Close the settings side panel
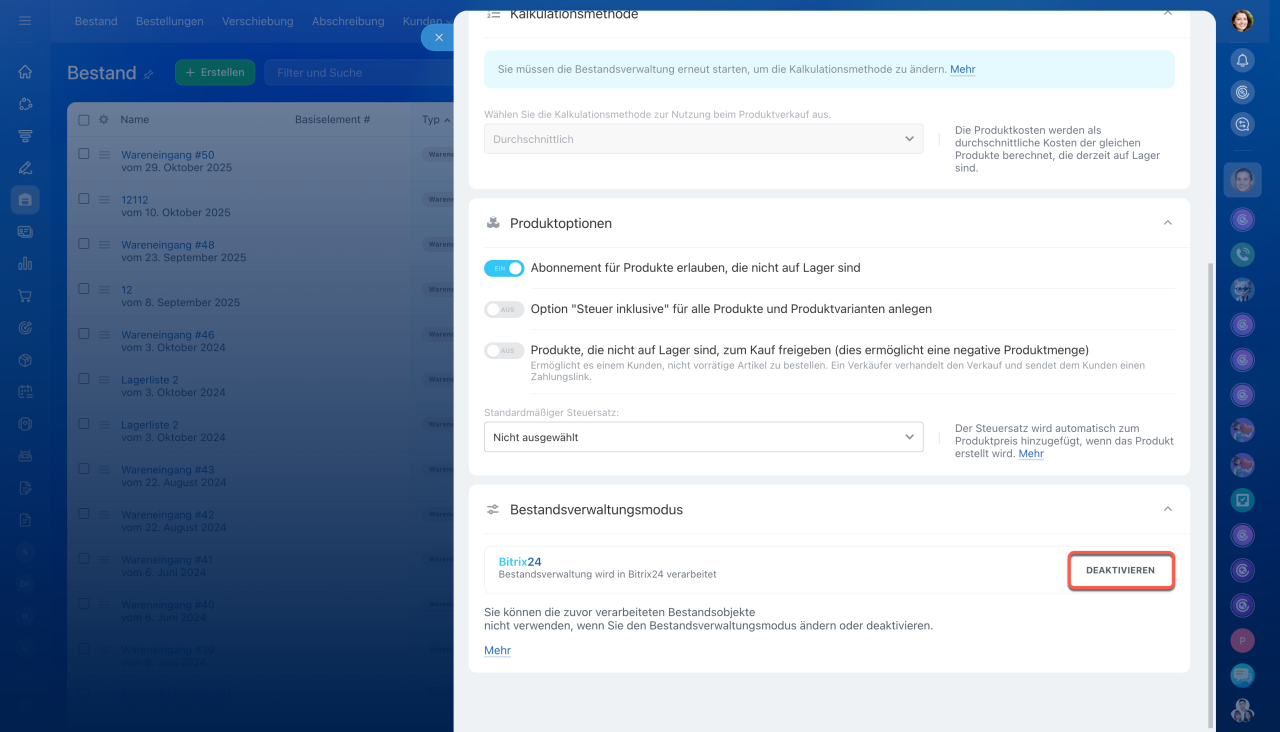This screenshot has width=1280, height=732. pos(438,37)
